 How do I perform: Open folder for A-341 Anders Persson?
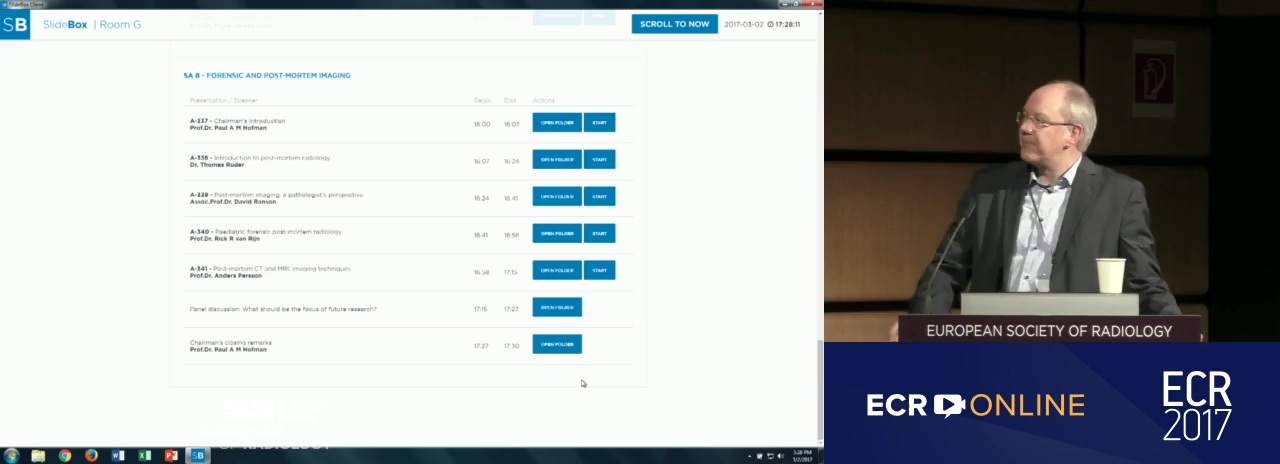pyautogui.click(x=557, y=271)
